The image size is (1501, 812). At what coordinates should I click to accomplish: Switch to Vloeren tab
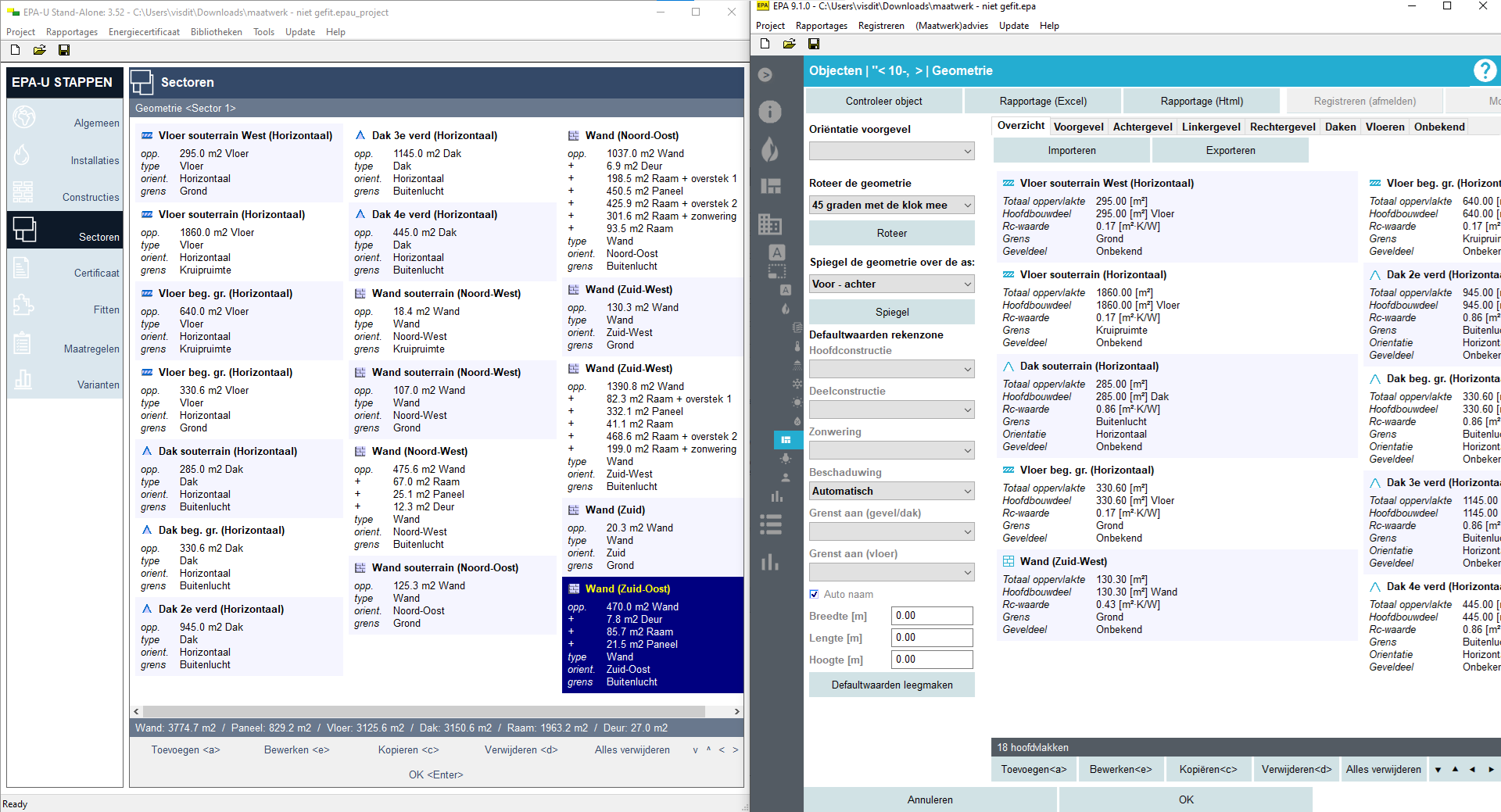1385,127
